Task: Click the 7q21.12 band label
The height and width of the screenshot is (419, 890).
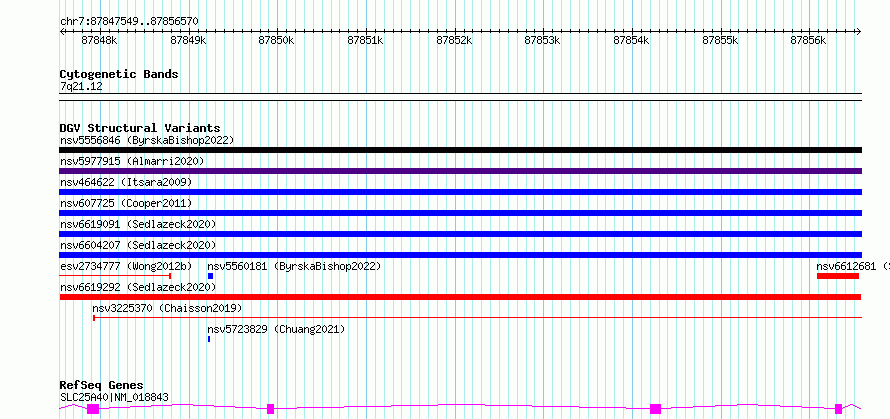Action: click(81, 86)
